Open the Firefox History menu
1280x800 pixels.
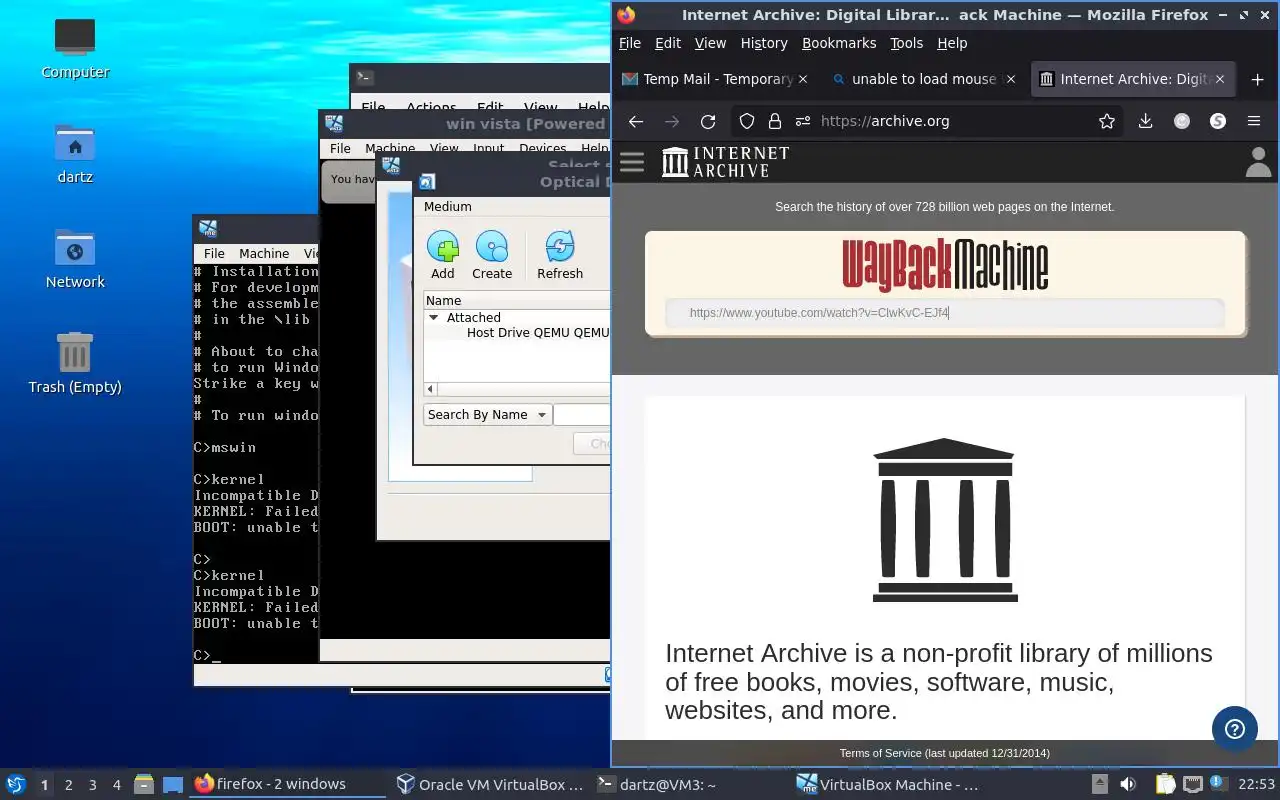(764, 43)
